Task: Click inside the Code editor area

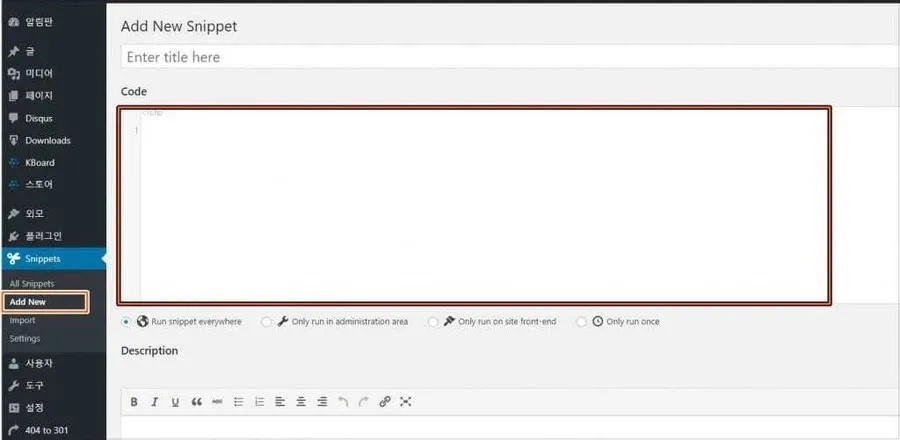Action: (480, 205)
